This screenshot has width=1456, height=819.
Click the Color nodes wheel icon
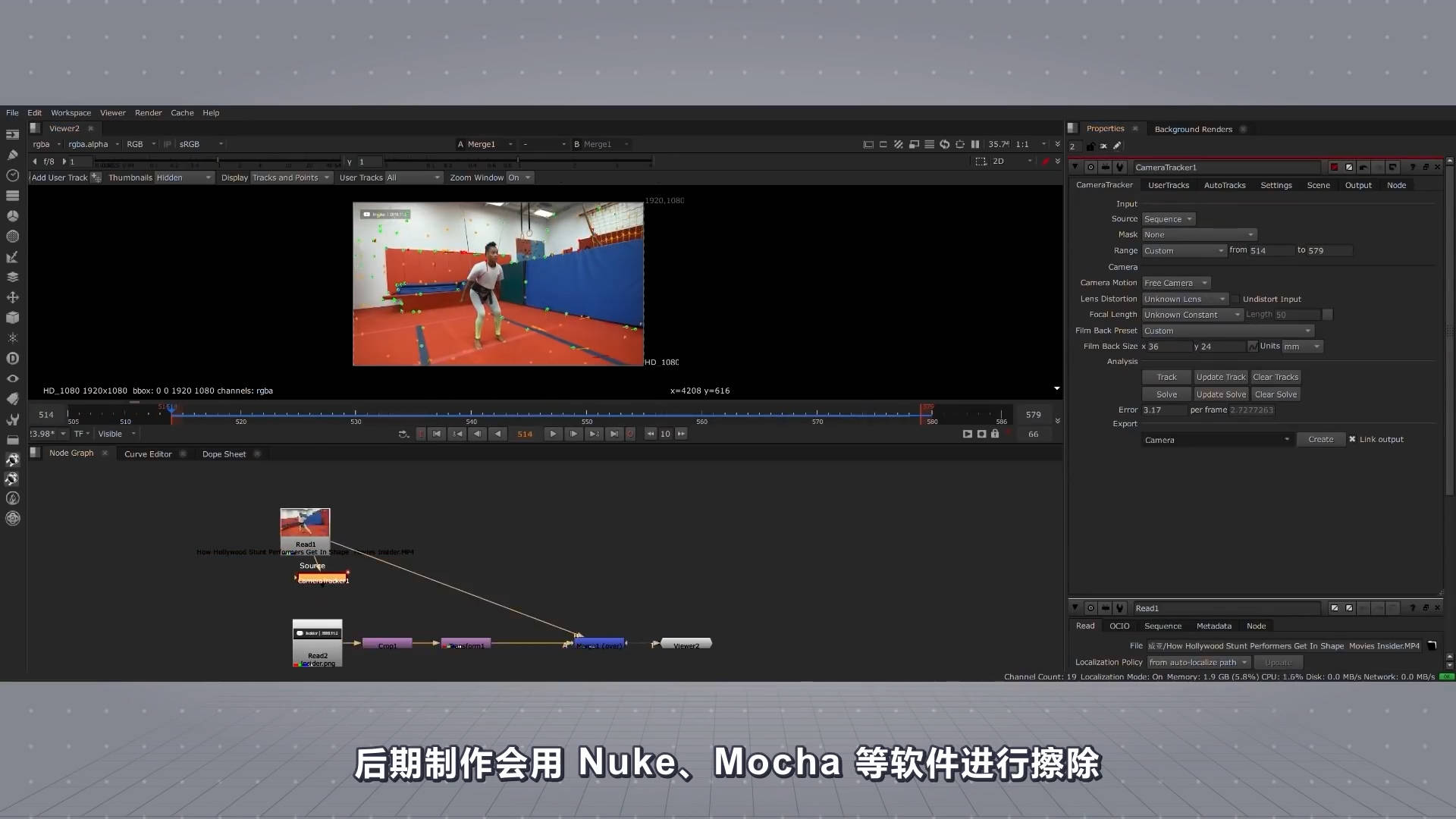point(12,216)
